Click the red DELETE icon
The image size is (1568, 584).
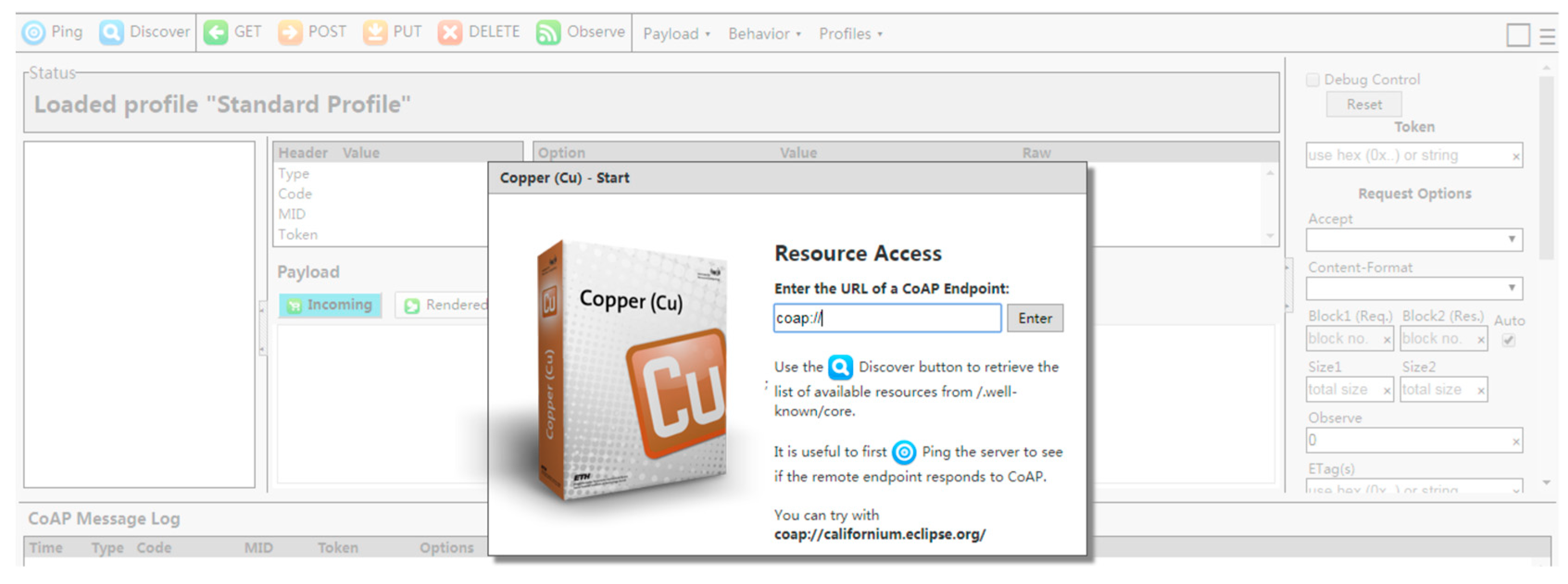(x=450, y=32)
